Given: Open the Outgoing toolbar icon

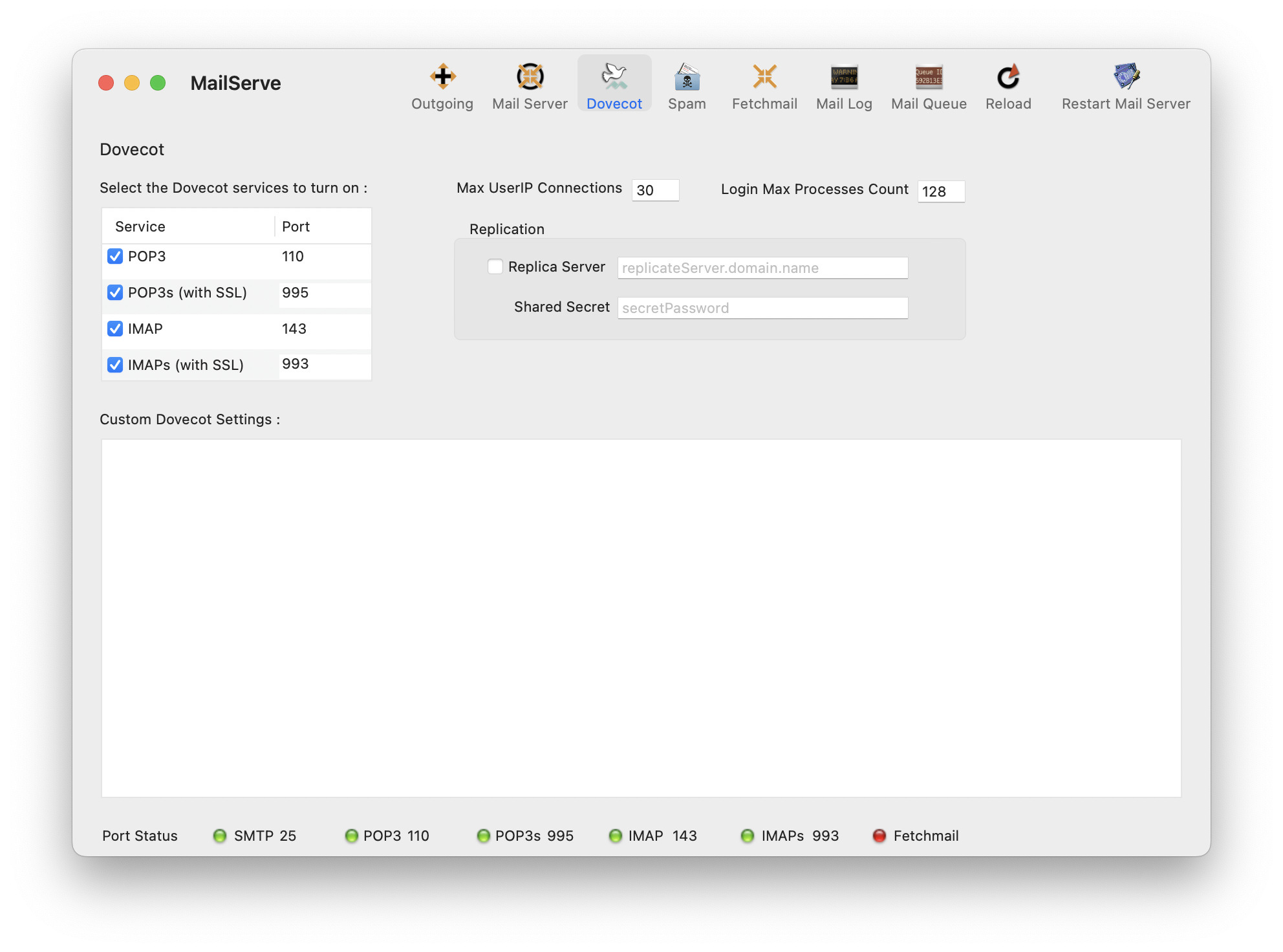Looking at the screenshot, I should tap(442, 78).
